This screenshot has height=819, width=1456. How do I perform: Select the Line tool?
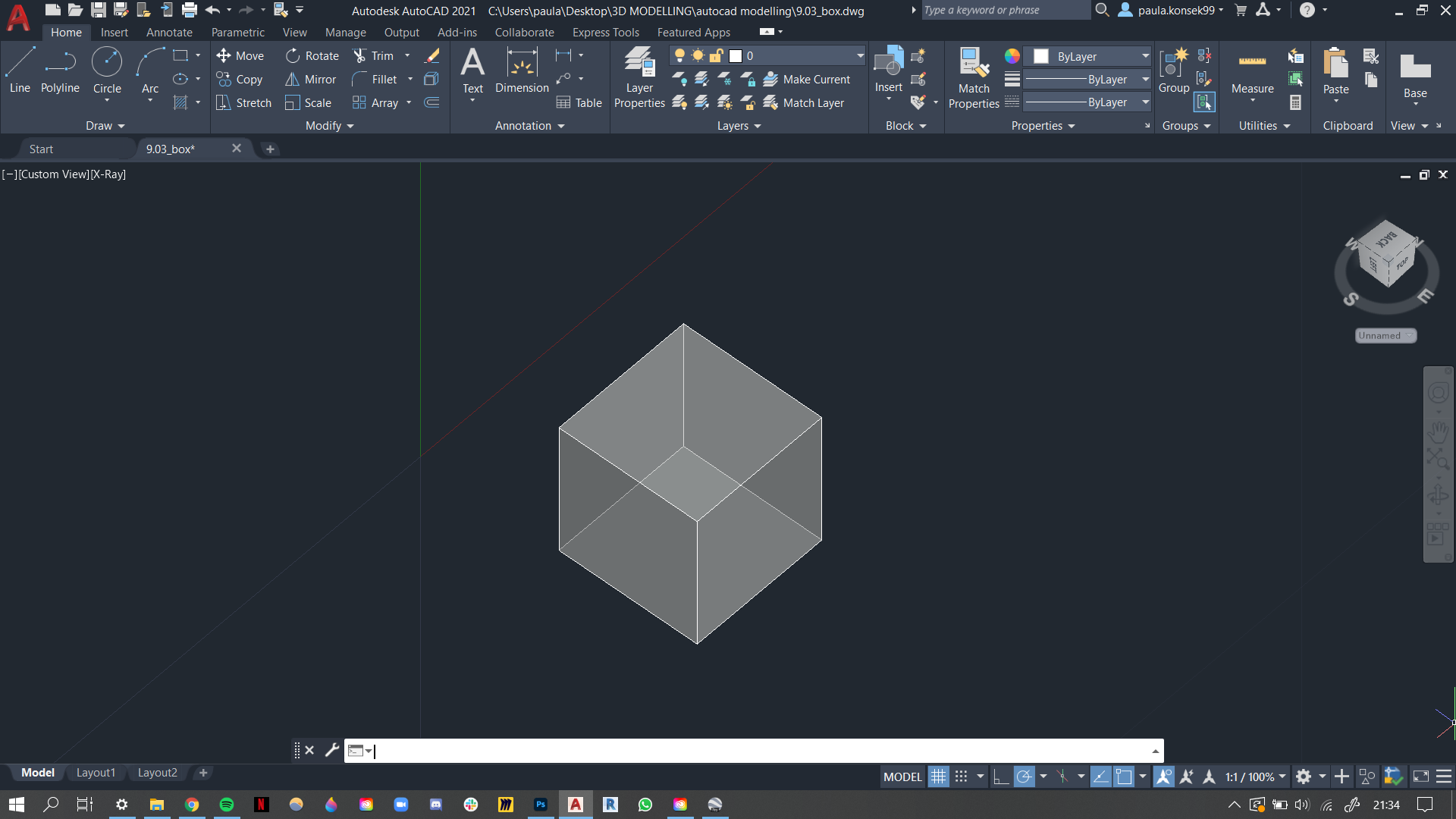[20, 70]
